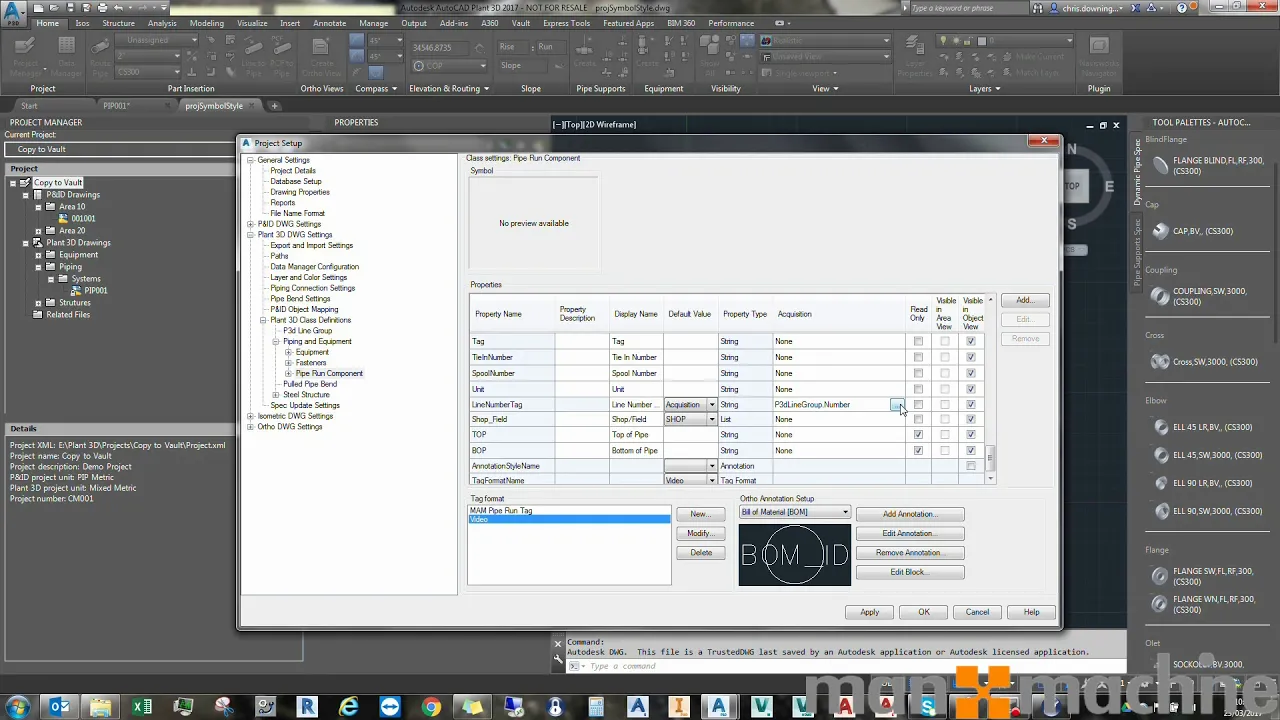Open Excel from the taskbar
This screenshot has width=1280, height=720.
pyautogui.click(x=142, y=707)
